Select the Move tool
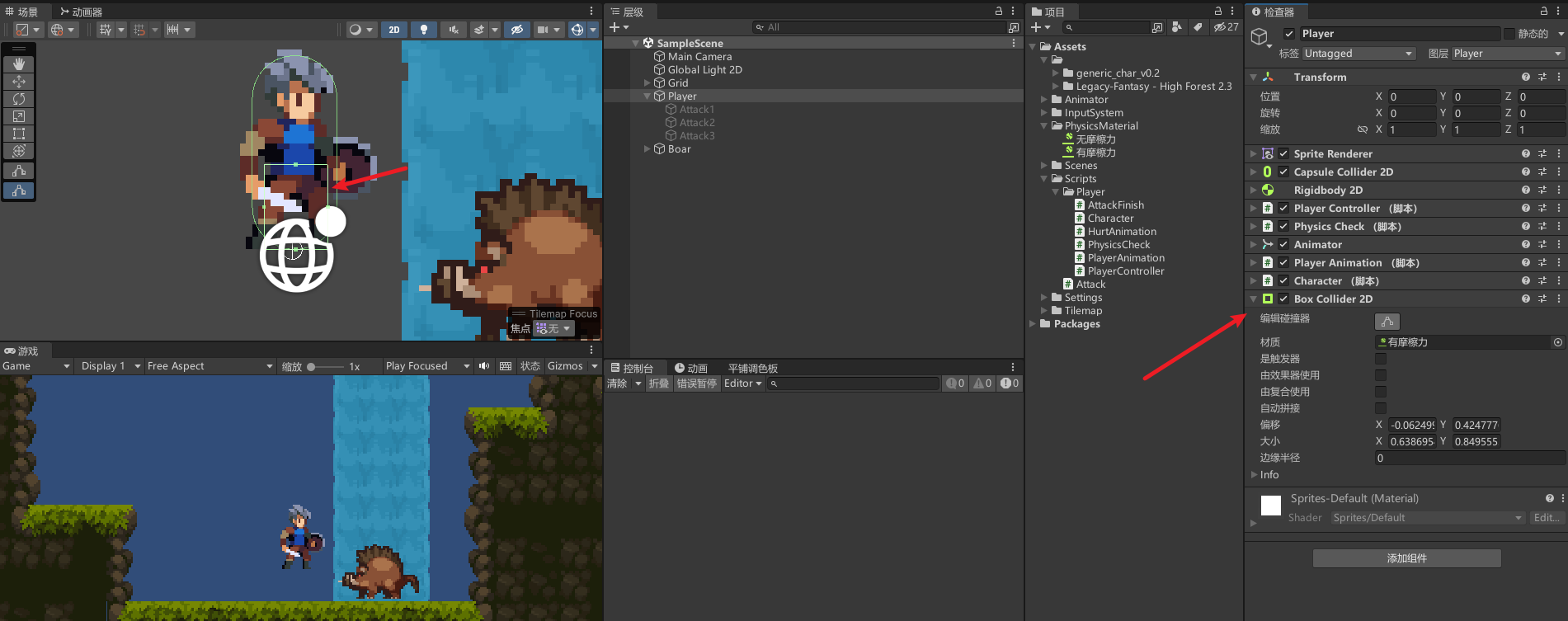Image resolution: width=1568 pixels, height=621 pixels. [19, 82]
